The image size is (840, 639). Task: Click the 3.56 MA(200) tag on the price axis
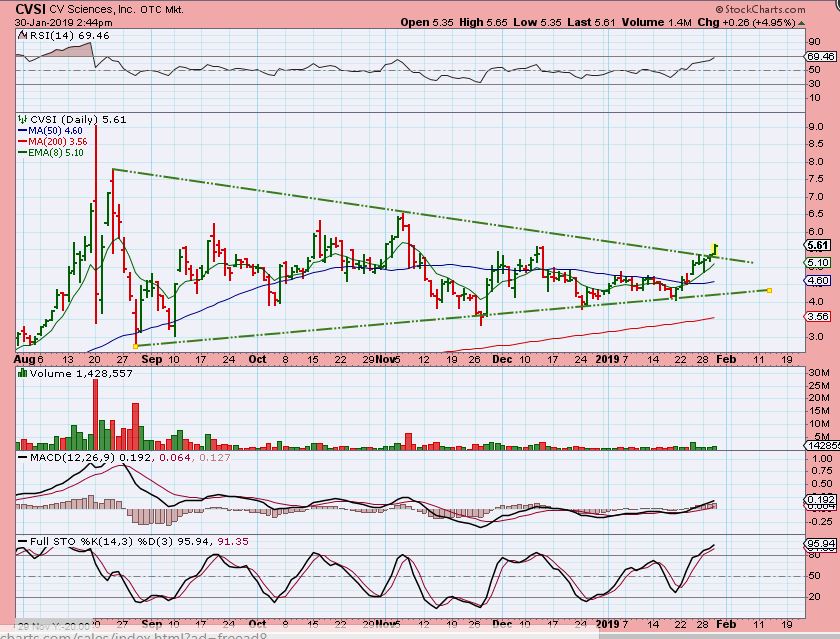tap(818, 317)
